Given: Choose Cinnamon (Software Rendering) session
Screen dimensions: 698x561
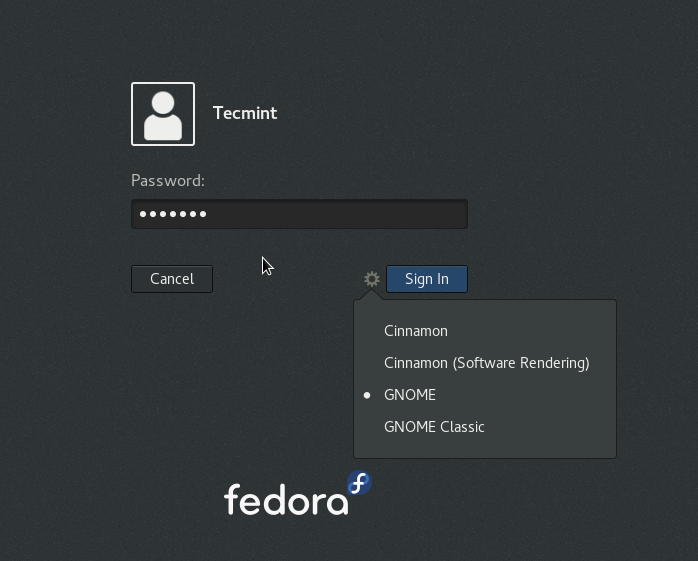Looking at the screenshot, I should coord(485,363).
